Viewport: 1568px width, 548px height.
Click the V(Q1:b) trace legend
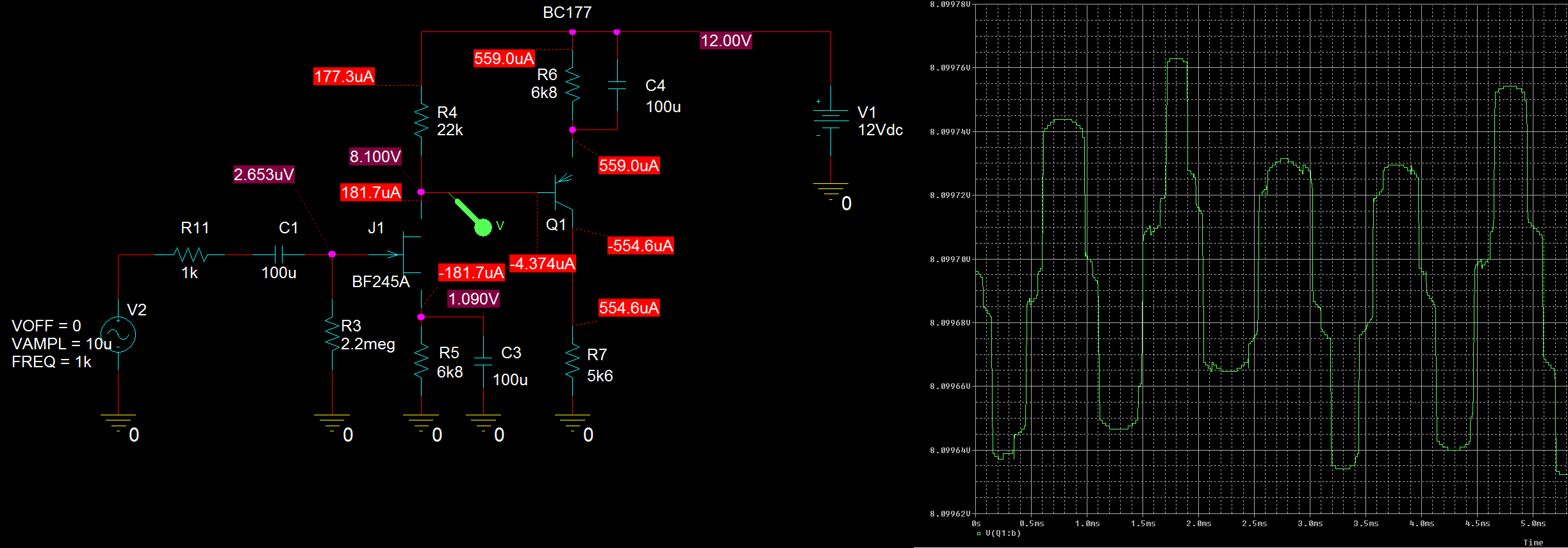click(x=1002, y=533)
